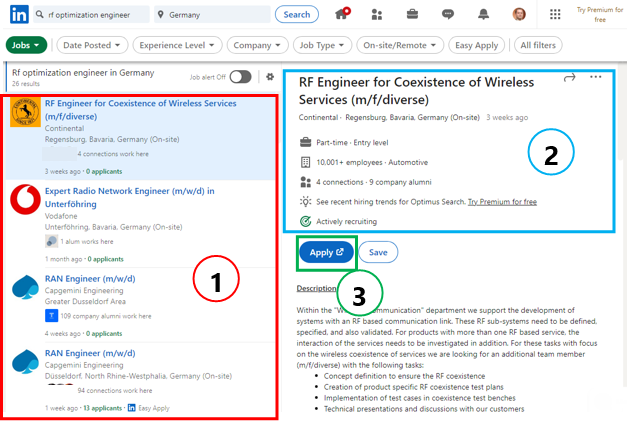Share the job with arrow icon
627x421 pixels.
[x=569, y=77]
